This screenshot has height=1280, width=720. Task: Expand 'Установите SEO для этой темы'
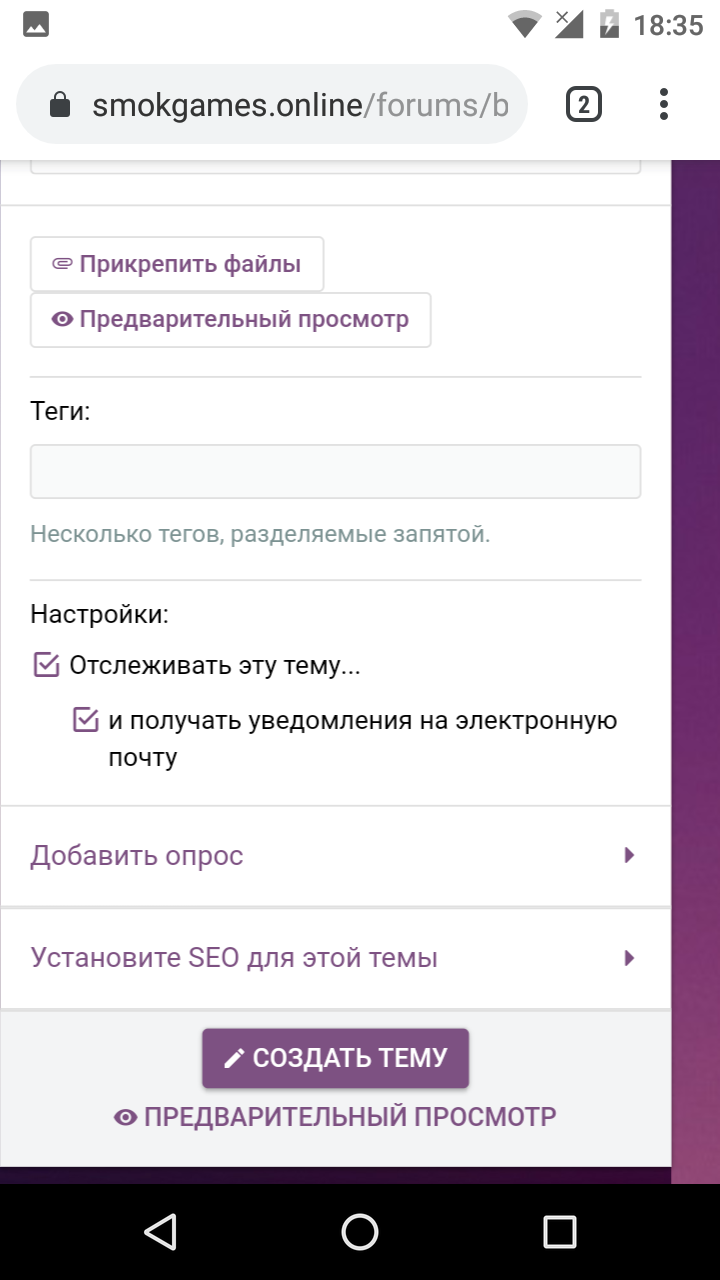[x=335, y=959]
